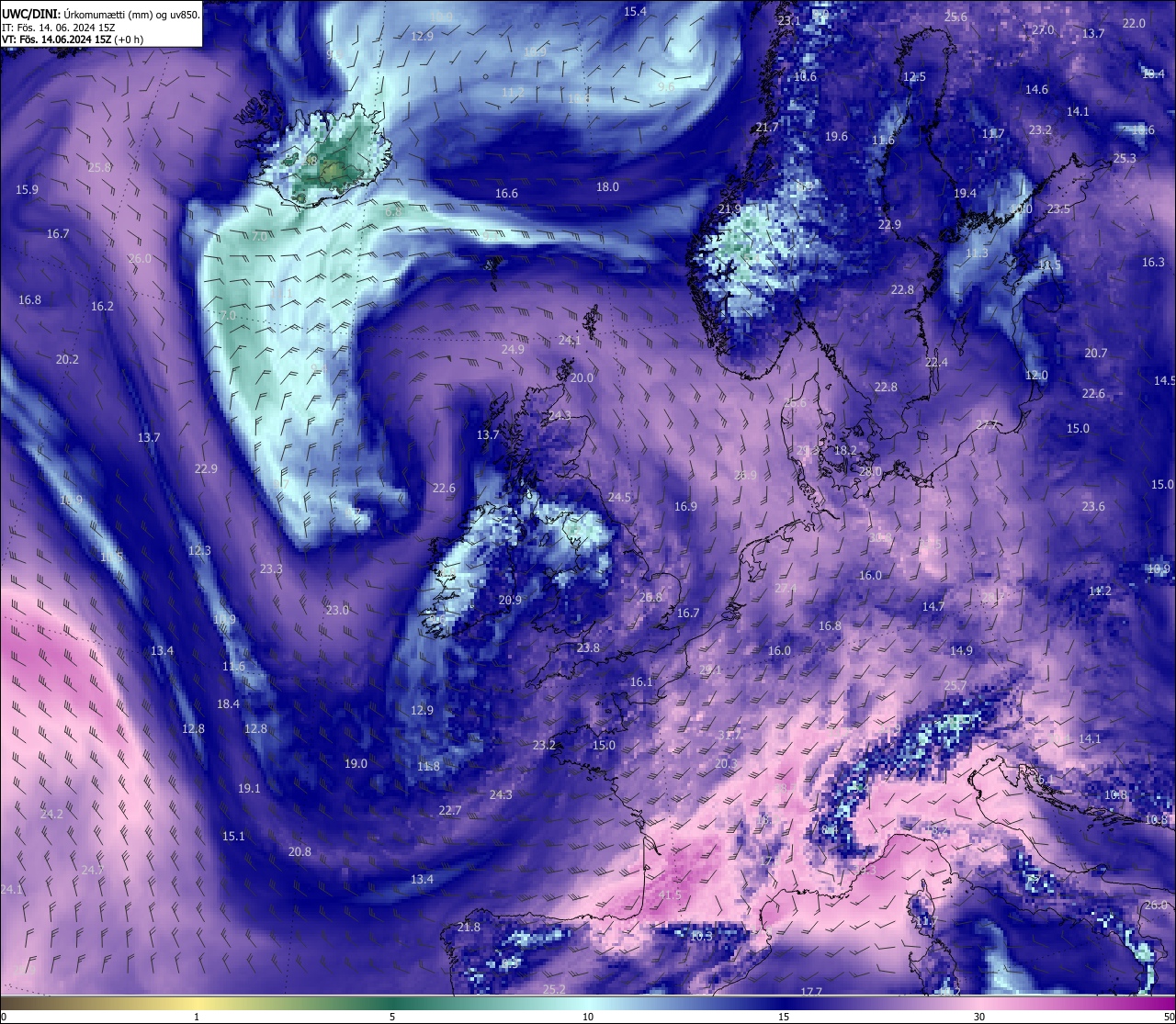Click the 19.1 value on the map
The height and width of the screenshot is (1024, 1176).
[x=249, y=788]
